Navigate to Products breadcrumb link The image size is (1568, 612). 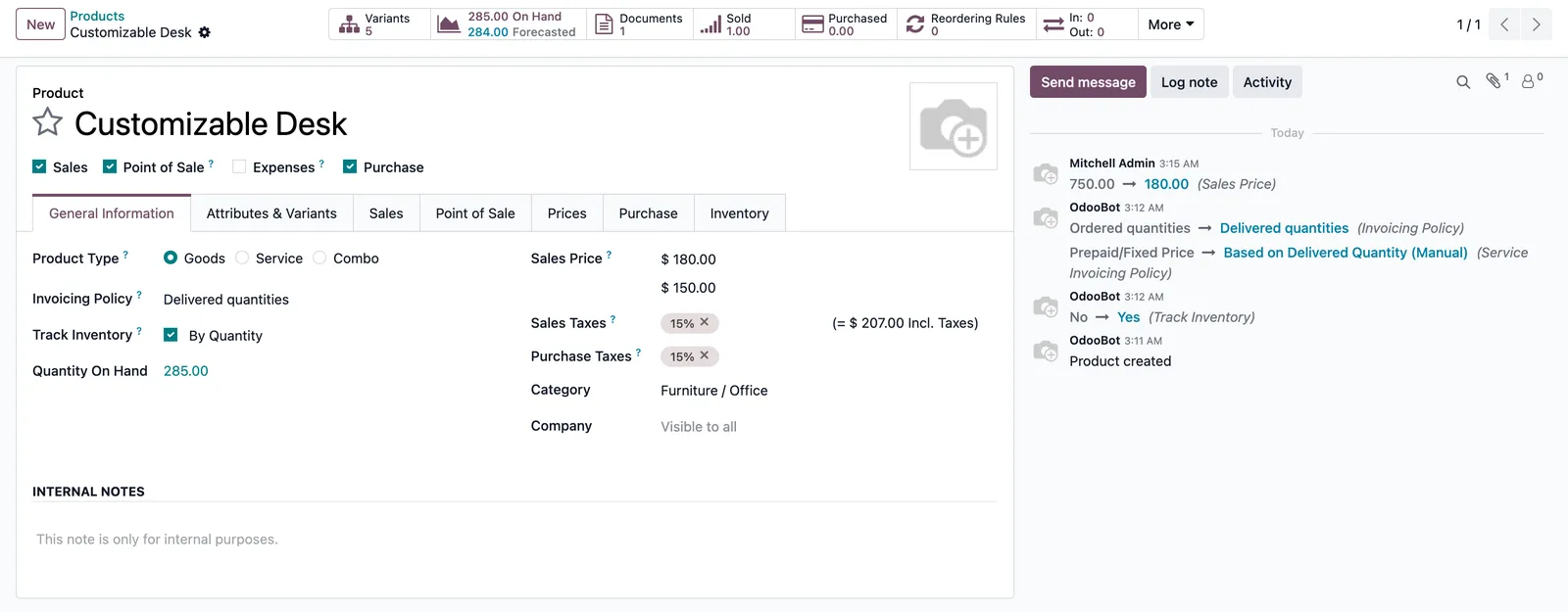[97, 17]
